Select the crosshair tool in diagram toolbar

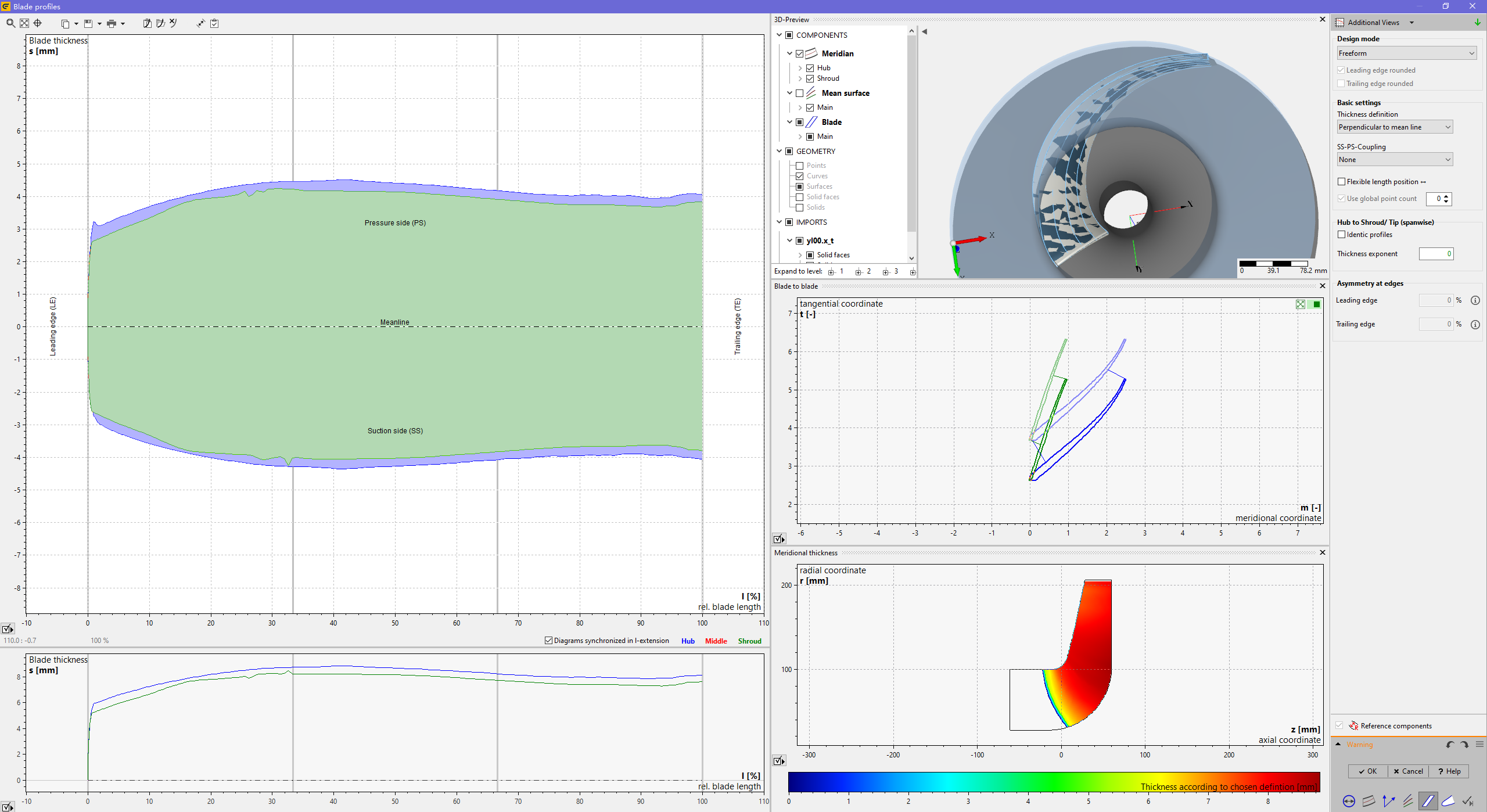[38, 23]
